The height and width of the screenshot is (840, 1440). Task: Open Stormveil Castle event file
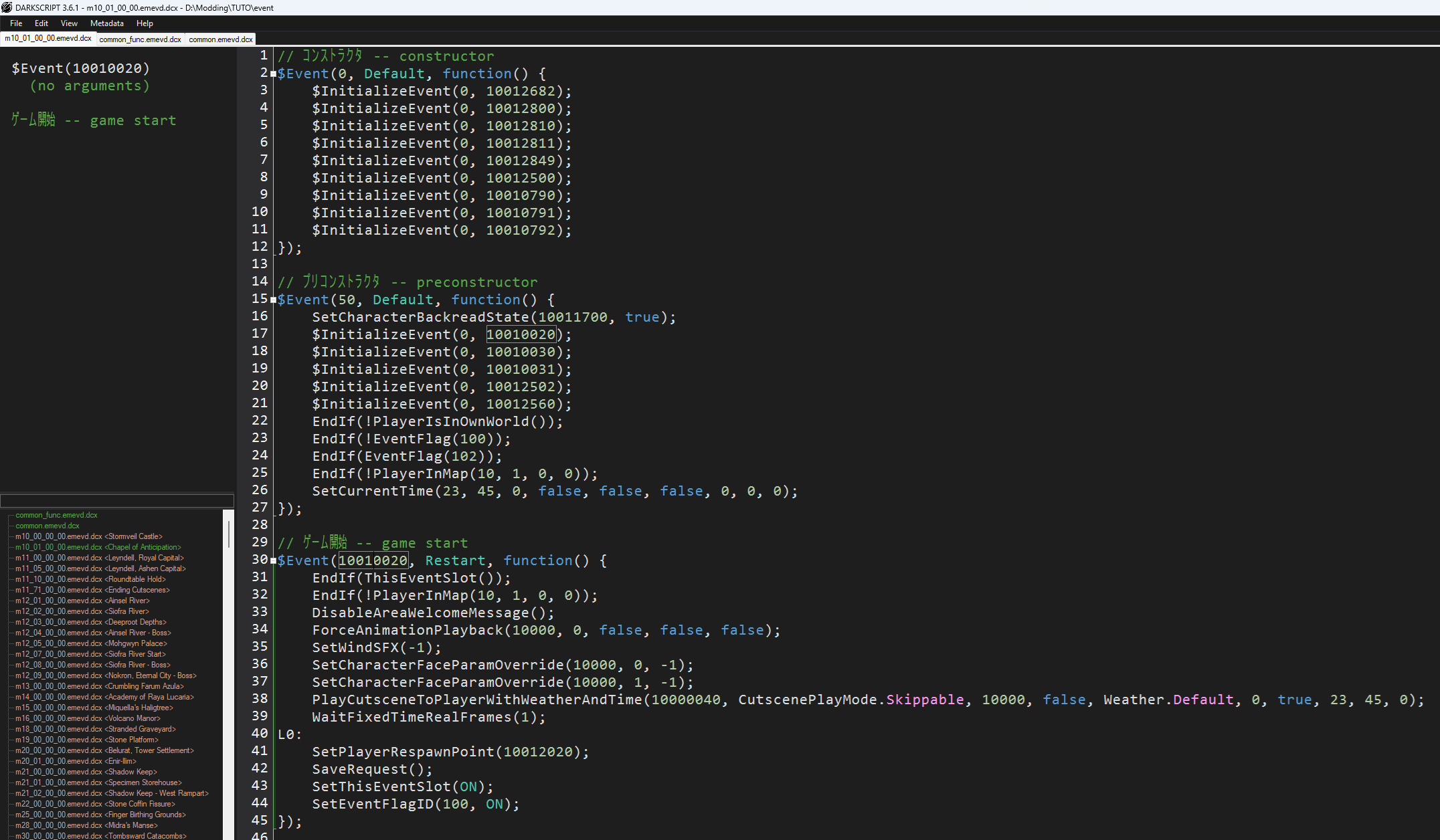coord(88,536)
